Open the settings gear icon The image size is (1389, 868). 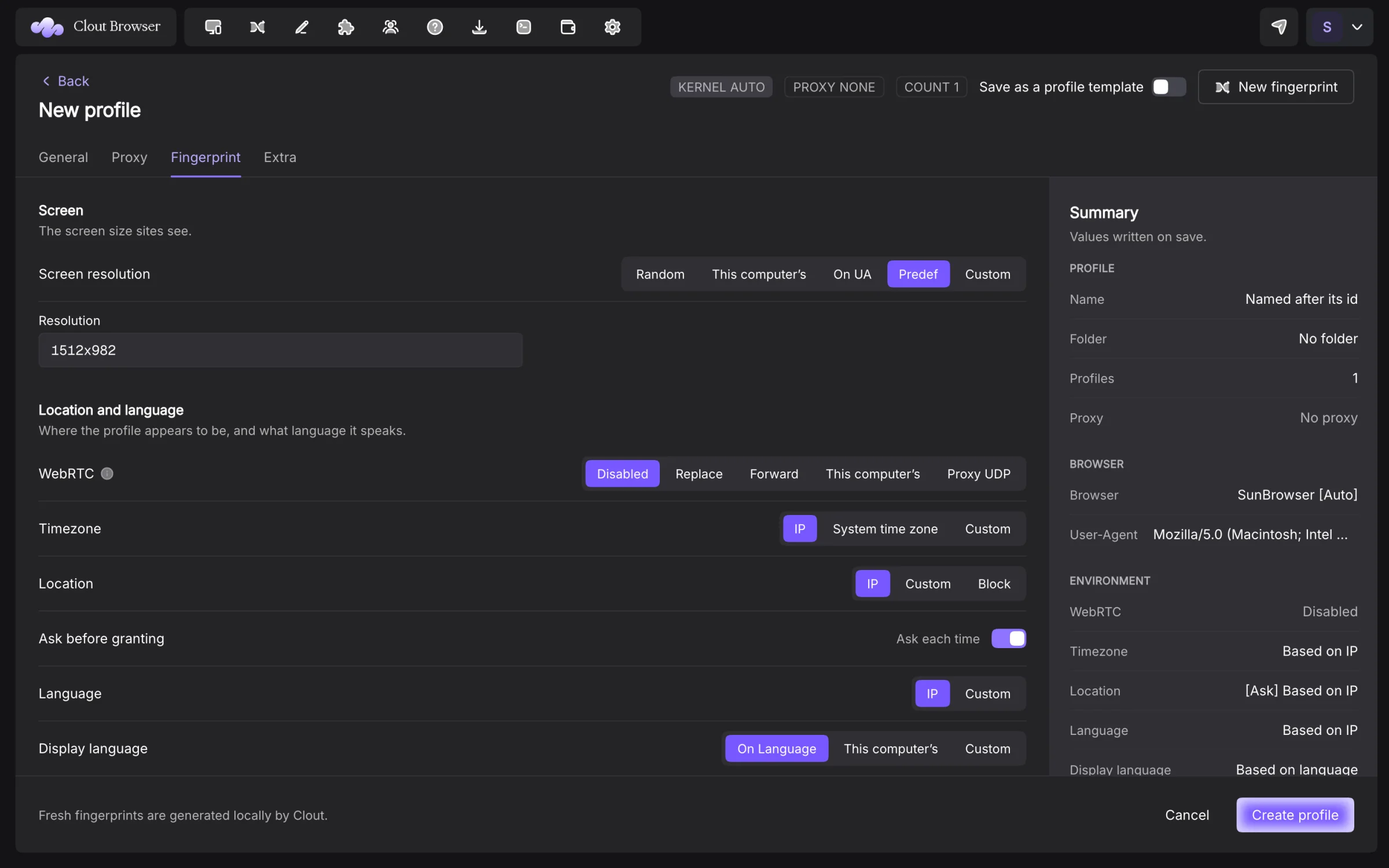tap(612, 27)
